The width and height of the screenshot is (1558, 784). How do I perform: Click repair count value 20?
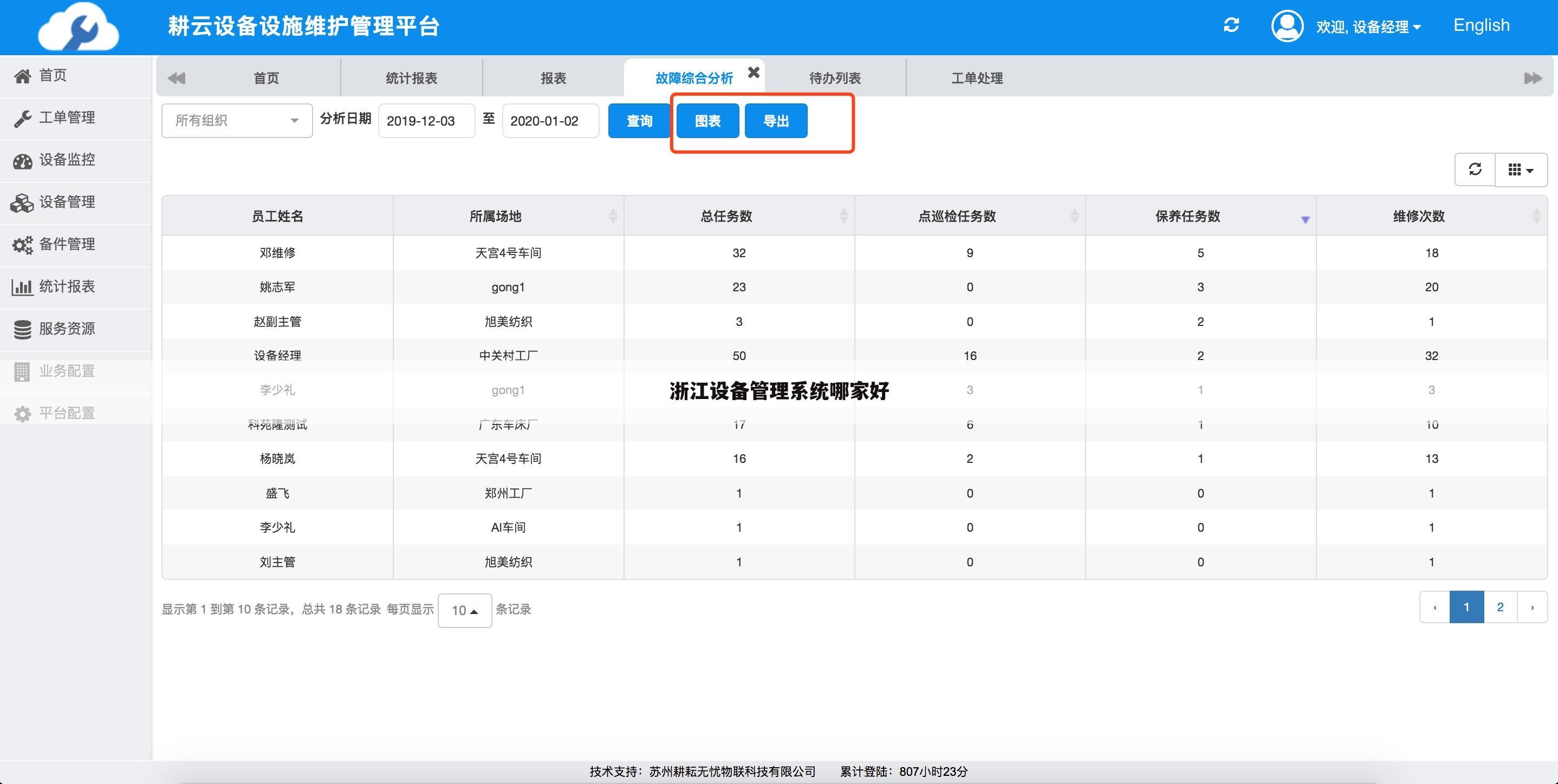coord(1432,287)
